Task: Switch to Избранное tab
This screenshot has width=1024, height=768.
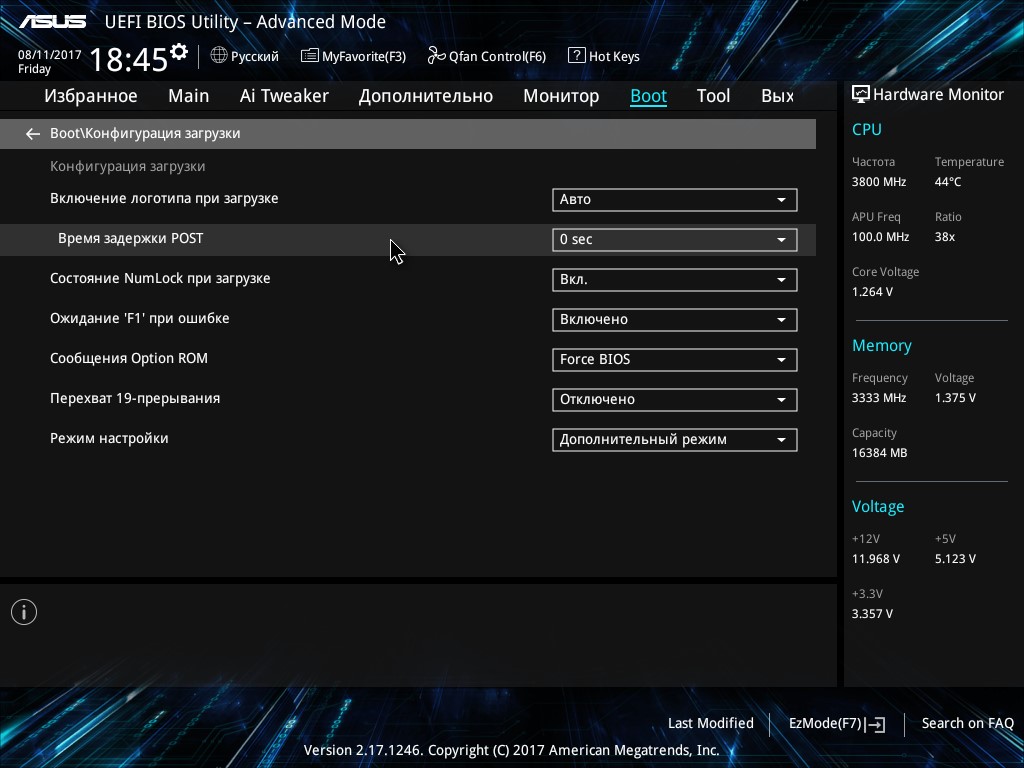Action: (x=91, y=96)
